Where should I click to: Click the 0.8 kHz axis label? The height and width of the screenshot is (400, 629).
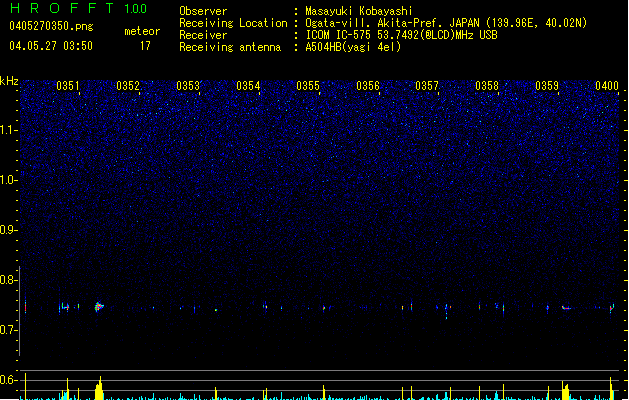pos(8,280)
